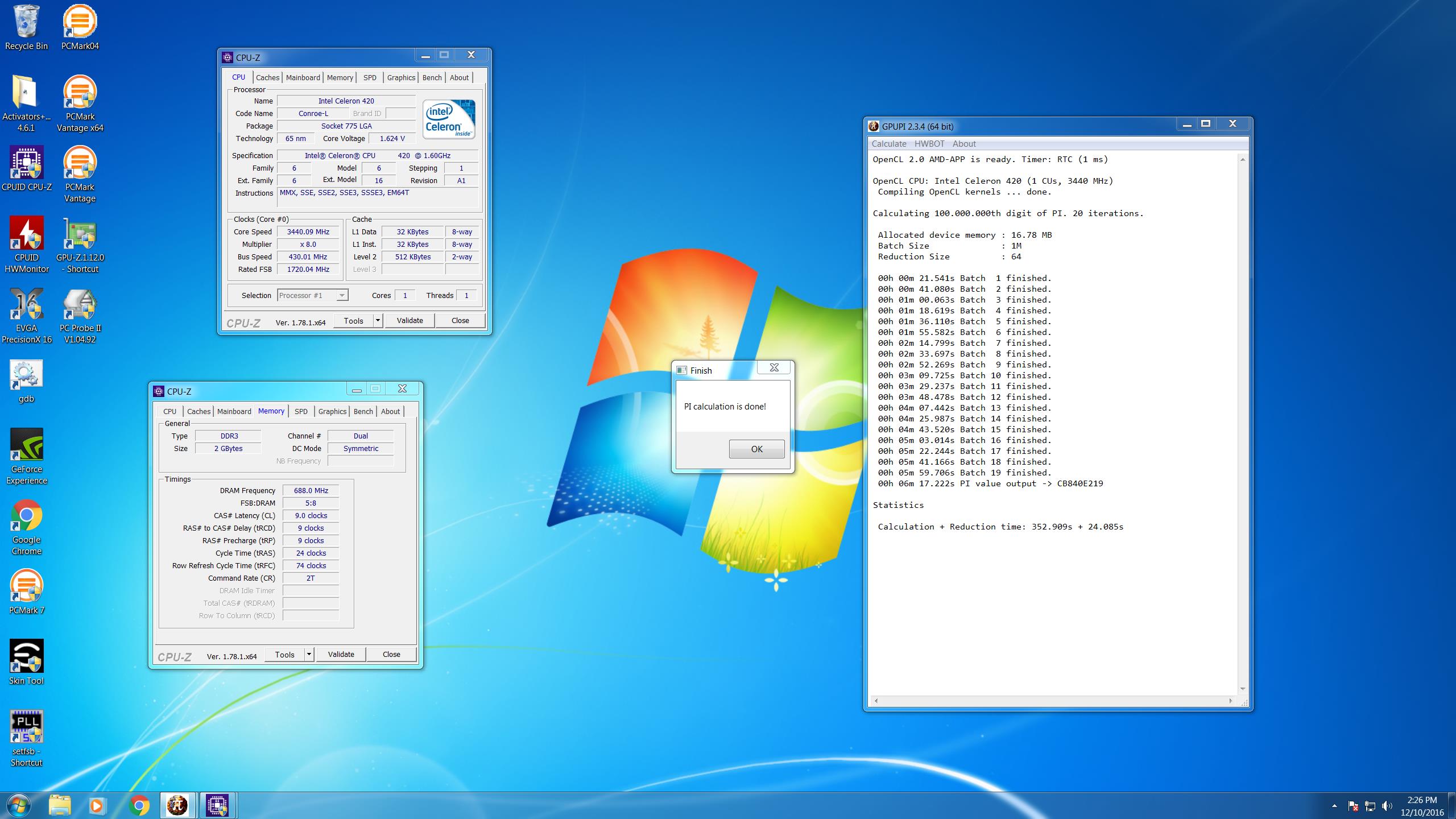The image size is (1456, 819).
Task: Open SPD tab in lower CPU-Z window
Action: point(301,411)
